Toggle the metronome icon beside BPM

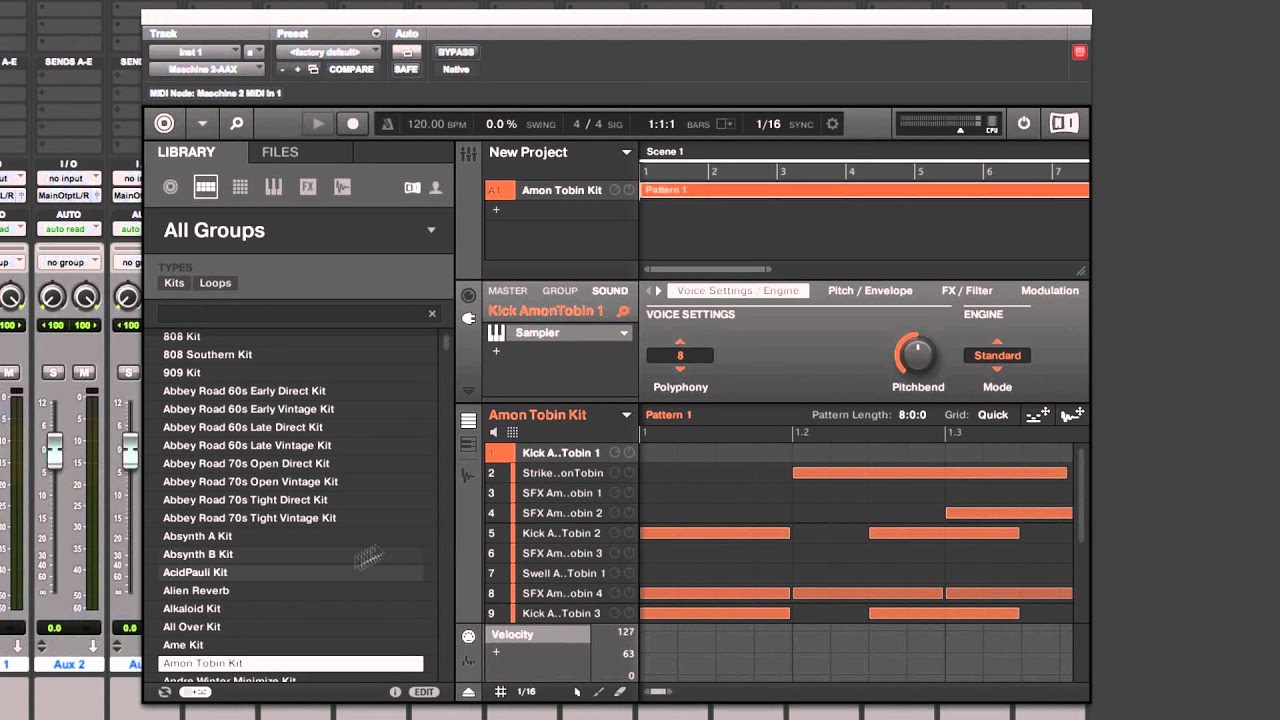tap(388, 124)
